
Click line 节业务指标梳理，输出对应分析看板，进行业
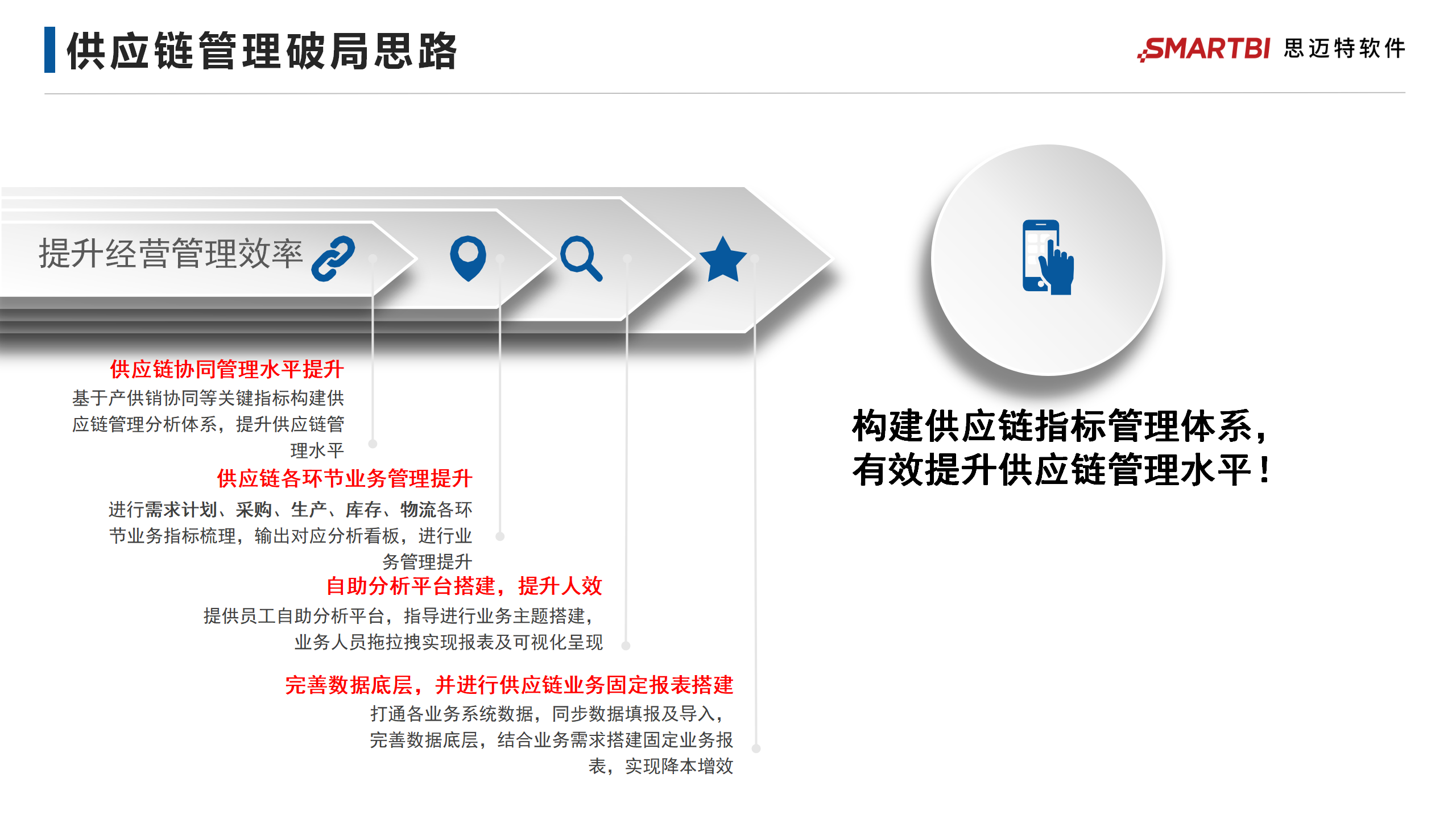[x=291, y=536]
